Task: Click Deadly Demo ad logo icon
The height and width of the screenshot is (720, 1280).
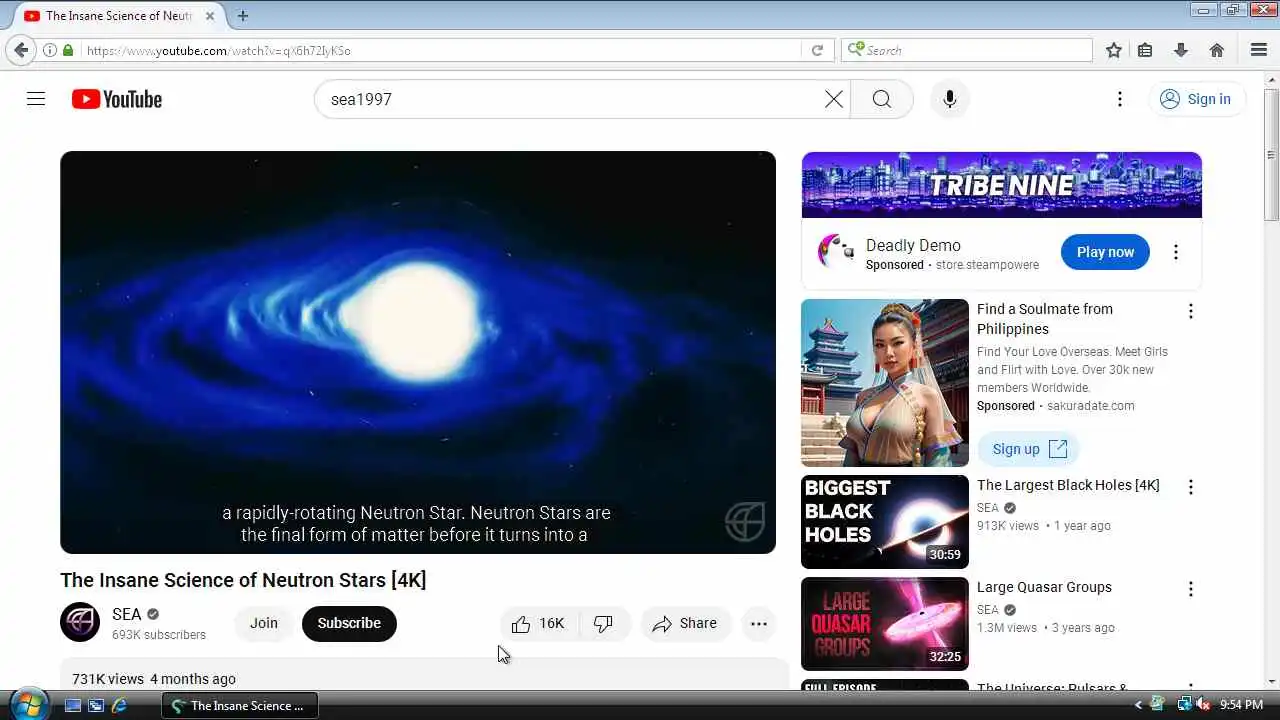Action: [x=836, y=252]
